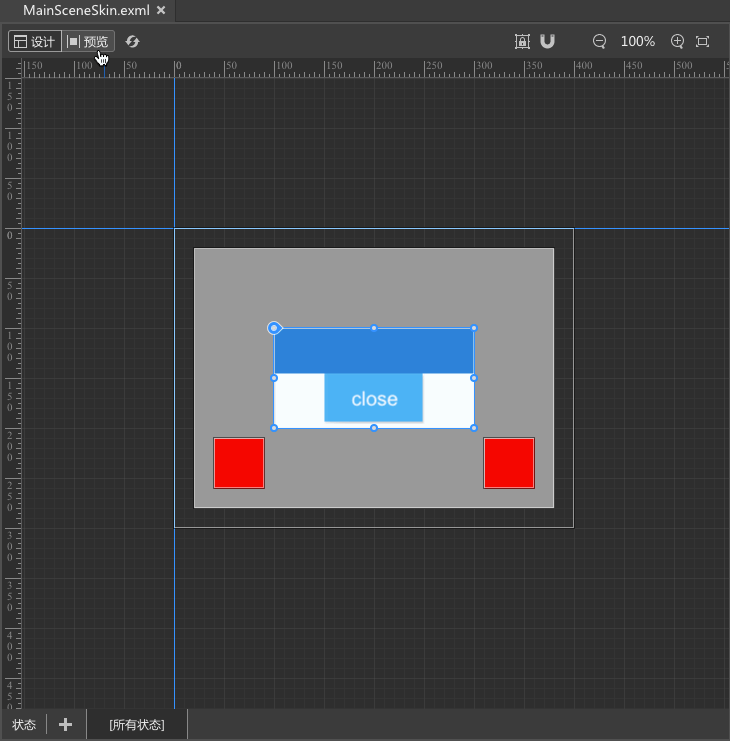This screenshot has width=730, height=741.
Task: Select the left red square
Action: (x=239, y=463)
